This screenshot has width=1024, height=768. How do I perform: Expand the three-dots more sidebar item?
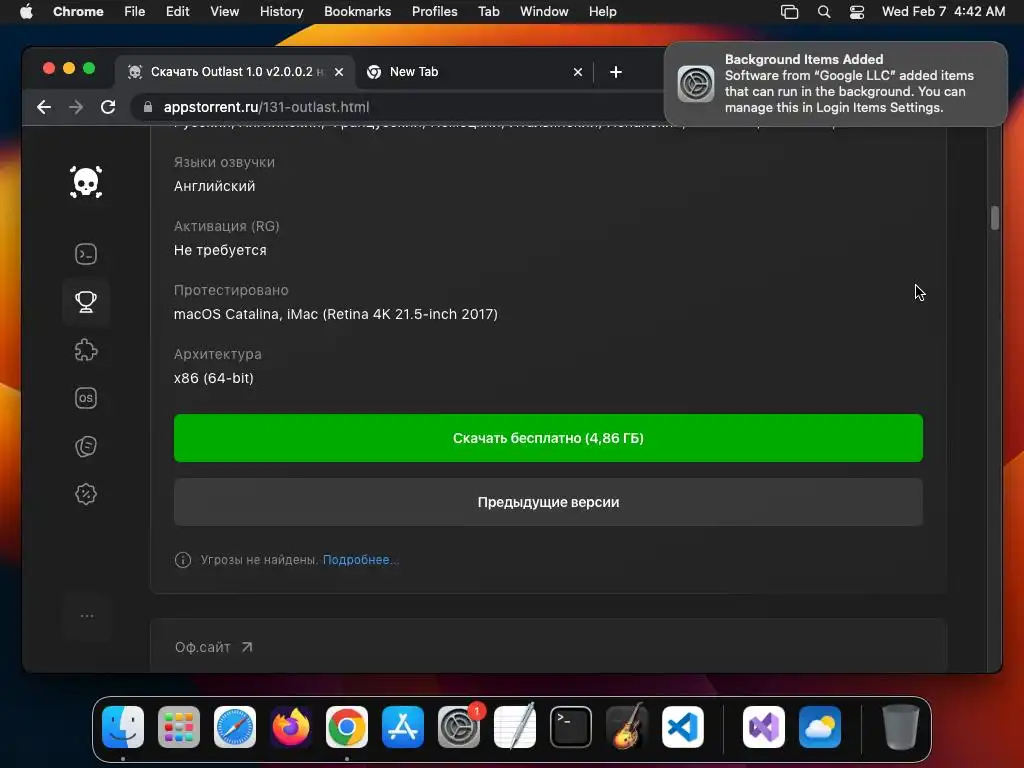[x=86, y=616]
